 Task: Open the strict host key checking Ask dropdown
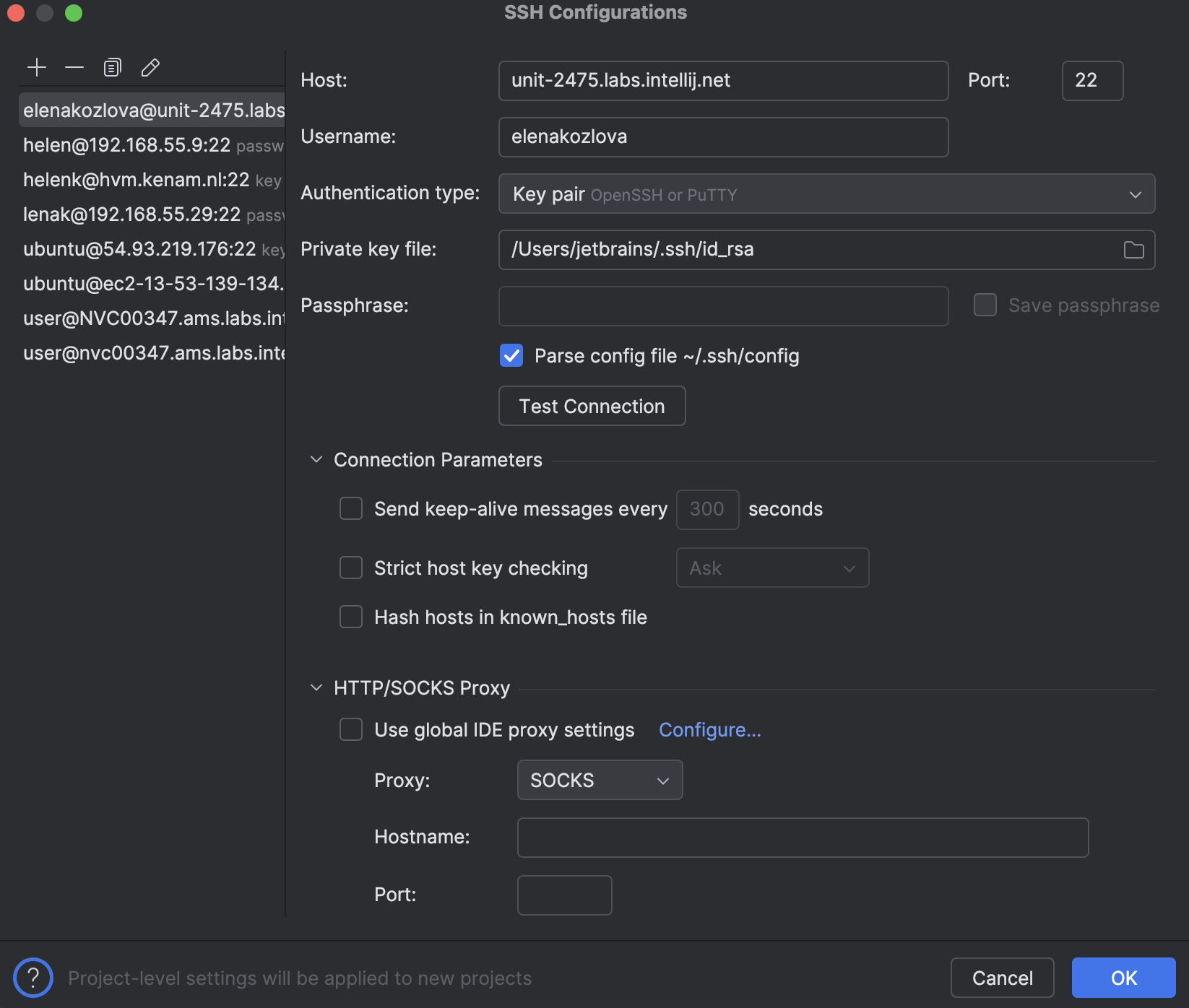tap(772, 568)
